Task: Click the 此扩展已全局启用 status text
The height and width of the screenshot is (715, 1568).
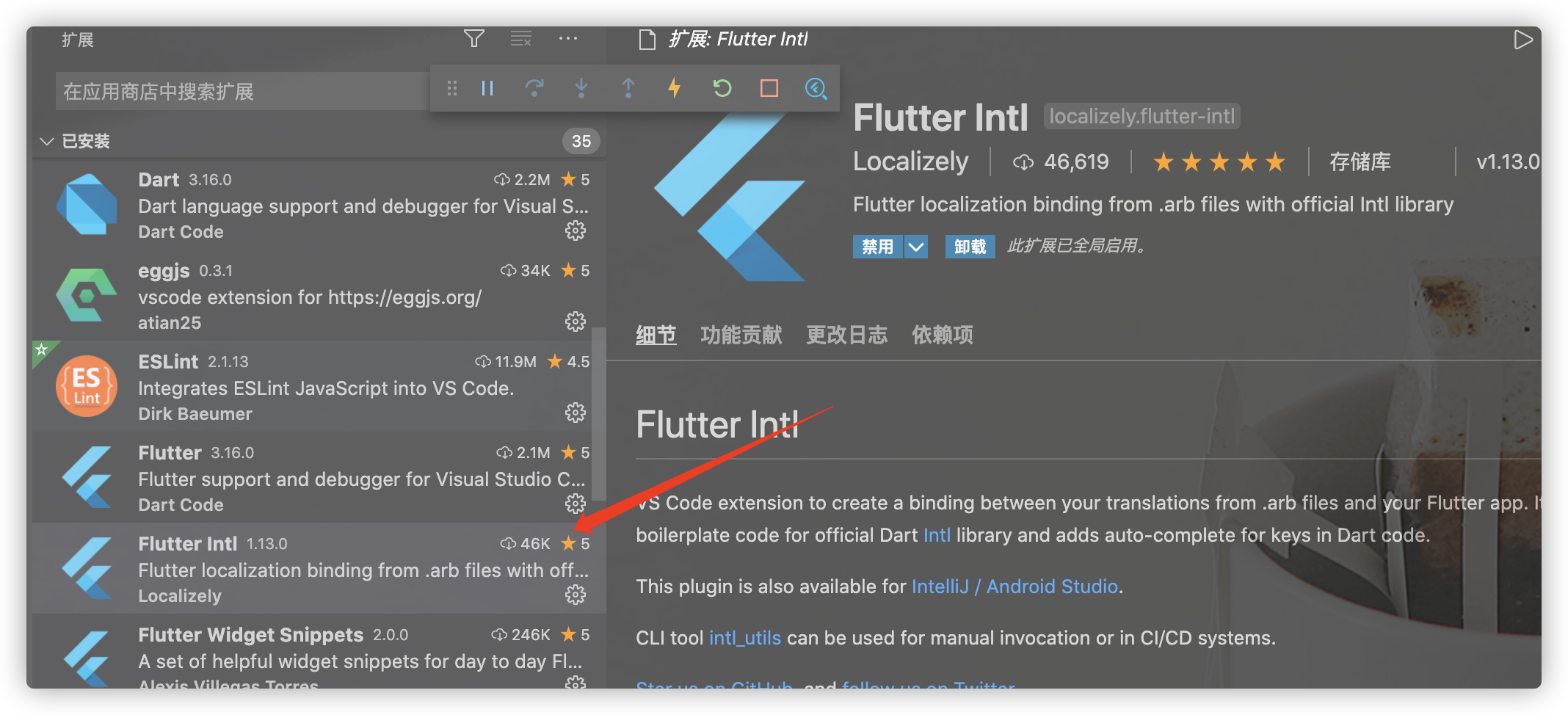Action: 1077,246
